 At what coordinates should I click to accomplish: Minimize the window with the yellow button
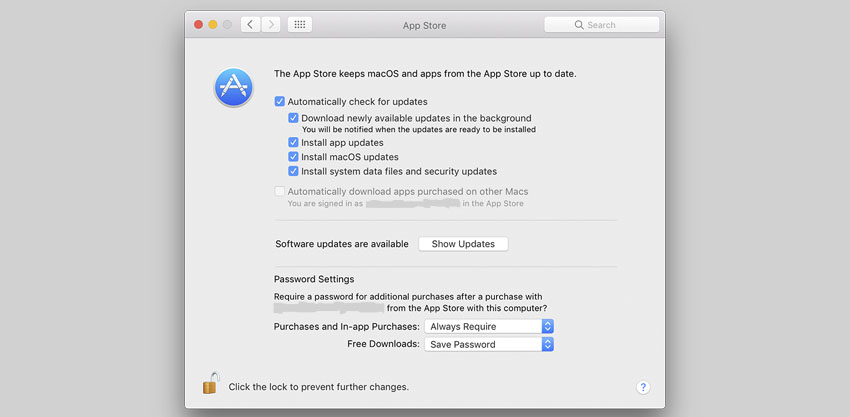click(213, 24)
